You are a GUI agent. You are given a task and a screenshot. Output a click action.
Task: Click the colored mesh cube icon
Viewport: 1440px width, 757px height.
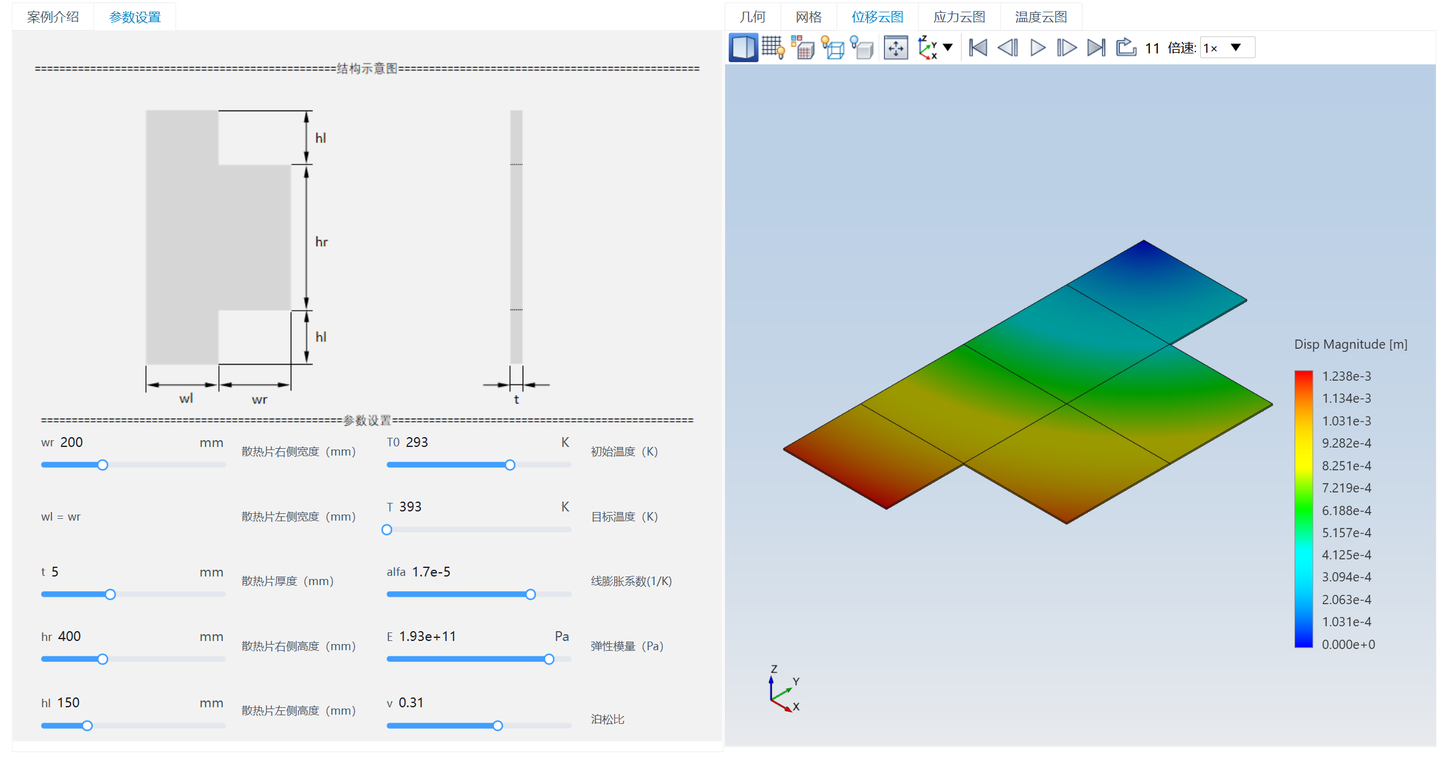pyautogui.click(x=803, y=47)
